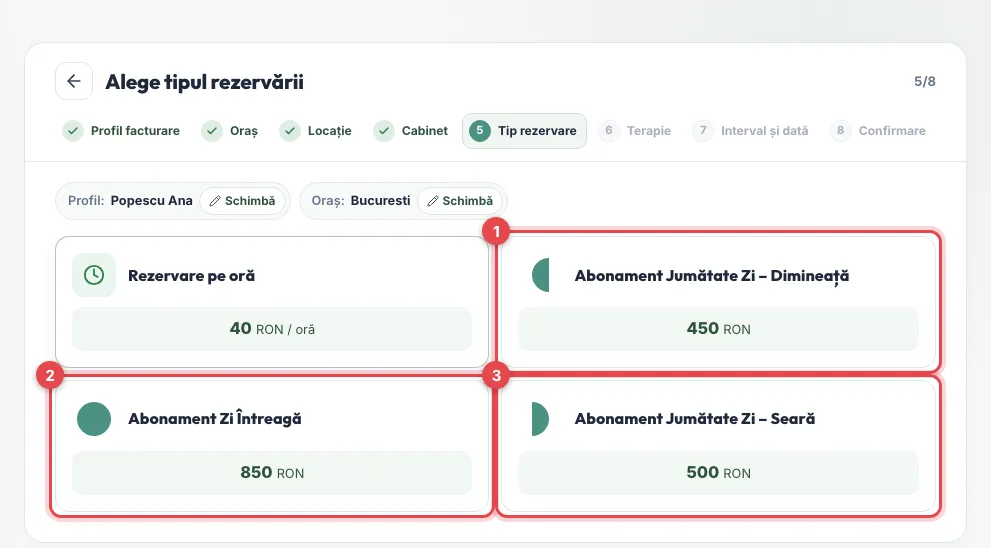Choose the Rezervare pe oră option
This screenshot has height=548, width=991.
(272, 302)
